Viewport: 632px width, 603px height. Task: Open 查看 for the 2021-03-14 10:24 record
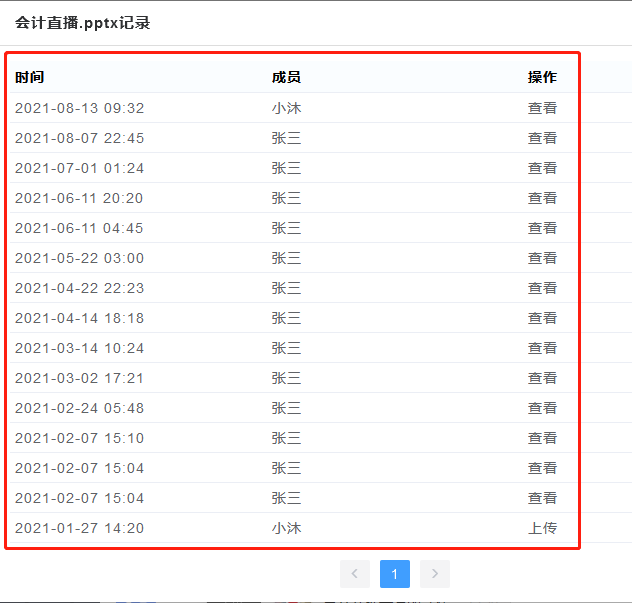[x=542, y=348]
